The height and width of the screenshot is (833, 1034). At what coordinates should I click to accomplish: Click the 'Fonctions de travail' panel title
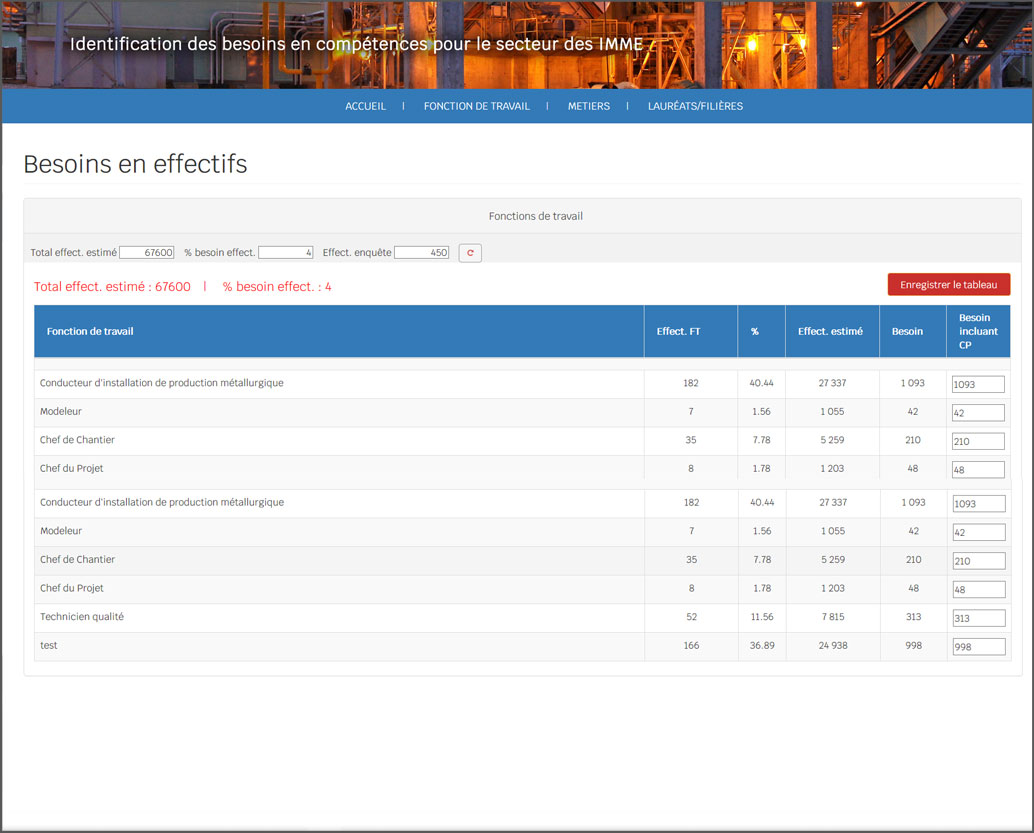click(535, 216)
